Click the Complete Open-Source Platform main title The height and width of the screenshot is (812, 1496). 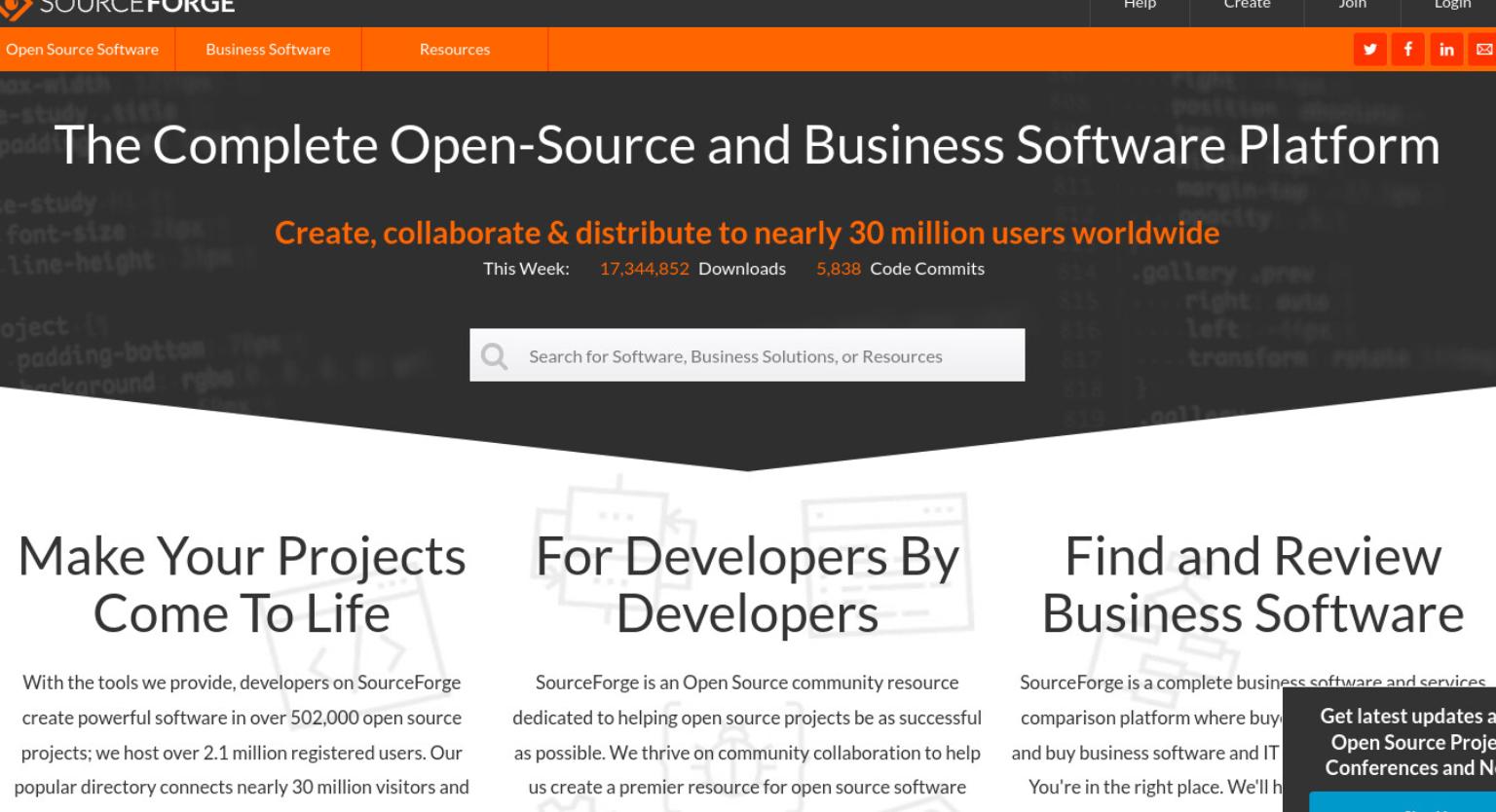(x=747, y=145)
